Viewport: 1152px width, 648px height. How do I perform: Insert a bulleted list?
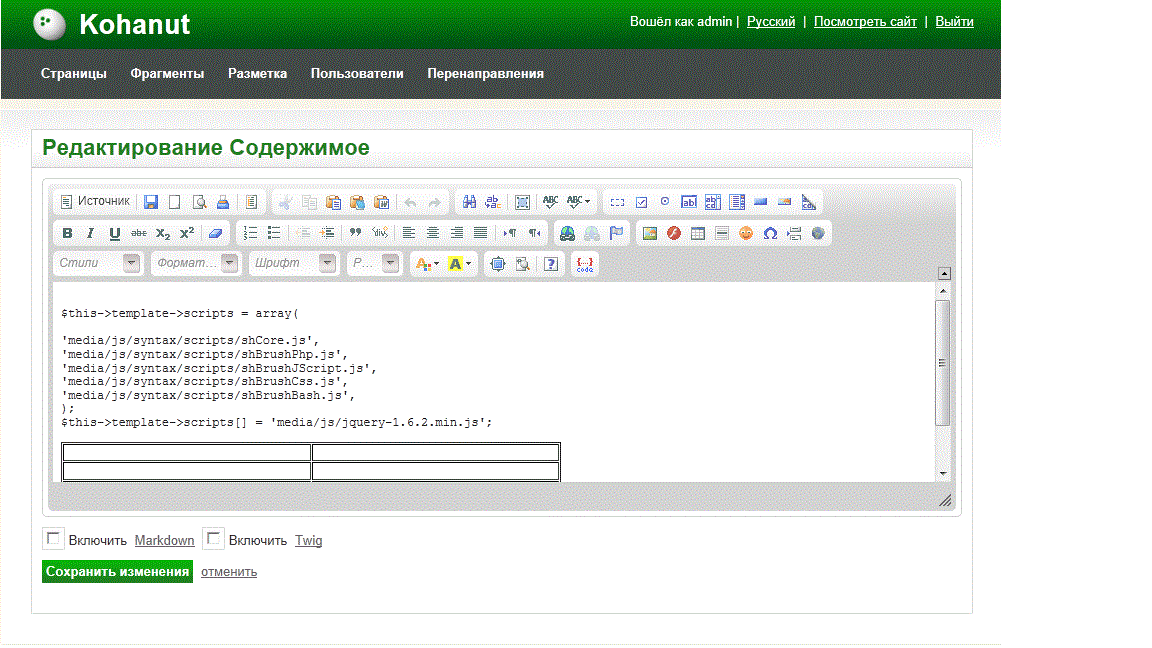click(x=274, y=233)
